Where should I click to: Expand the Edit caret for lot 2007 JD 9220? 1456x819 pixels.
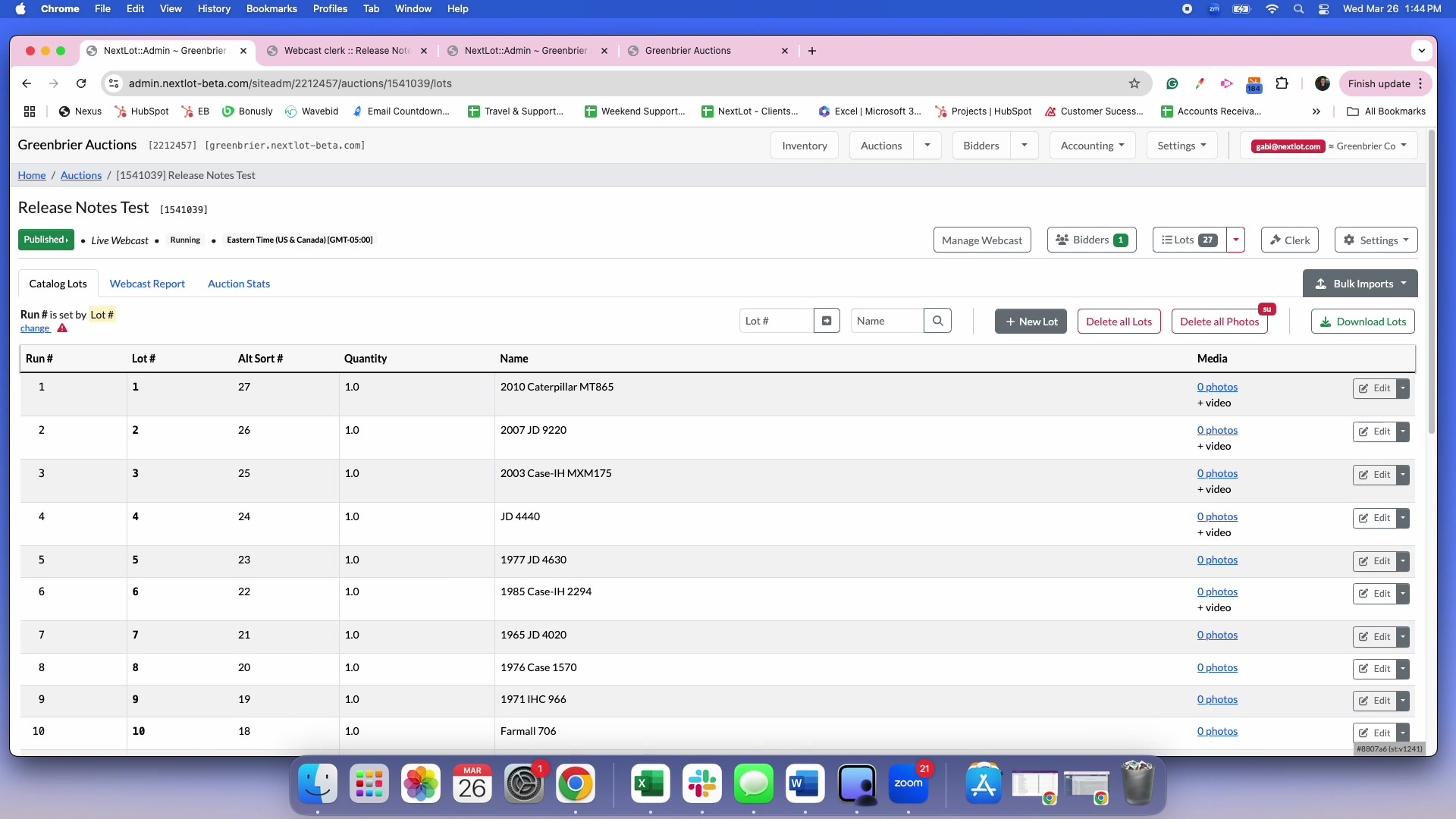pos(1403,431)
